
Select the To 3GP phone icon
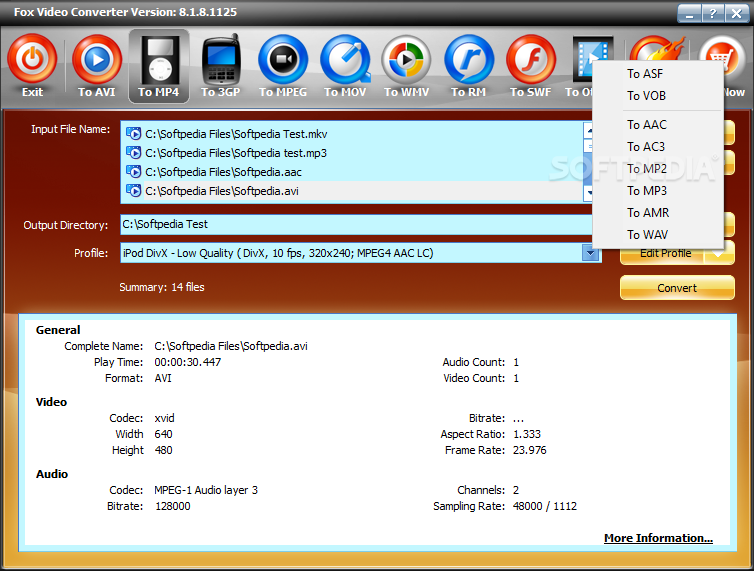coord(221,60)
